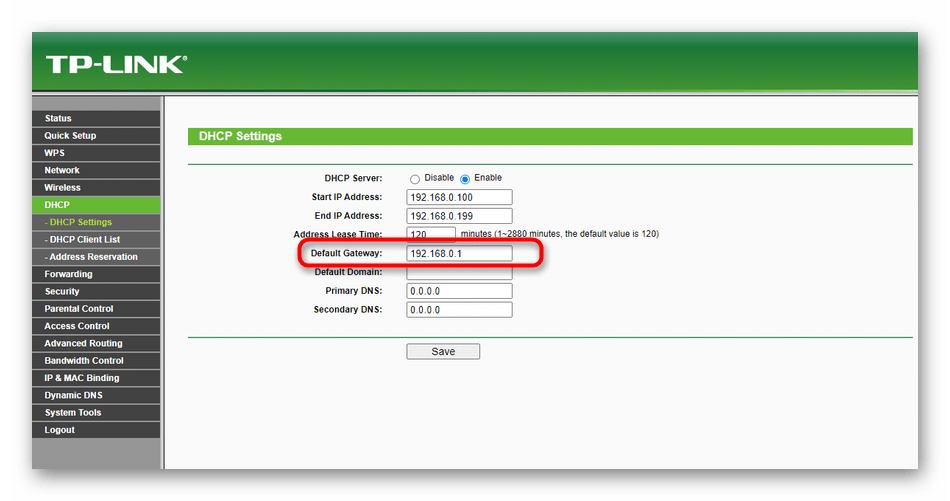
Task: Open the Status menu item
Action: (96, 118)
